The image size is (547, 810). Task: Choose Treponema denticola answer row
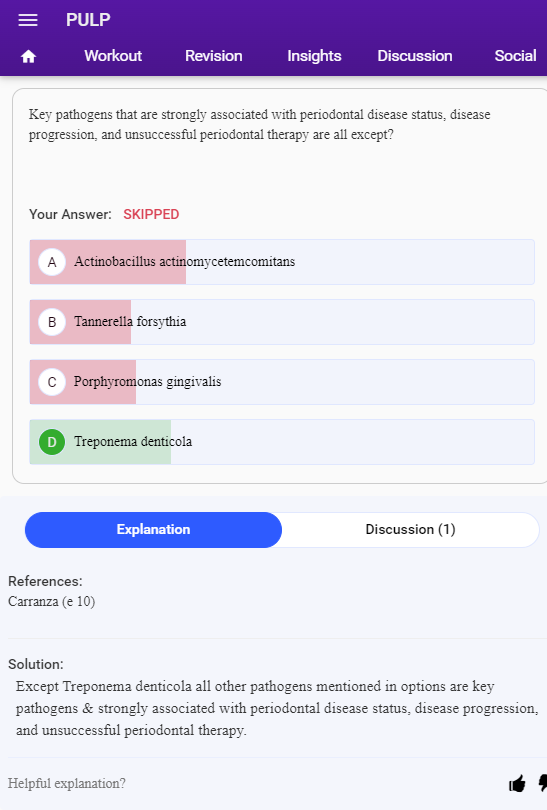click(282, 442)
